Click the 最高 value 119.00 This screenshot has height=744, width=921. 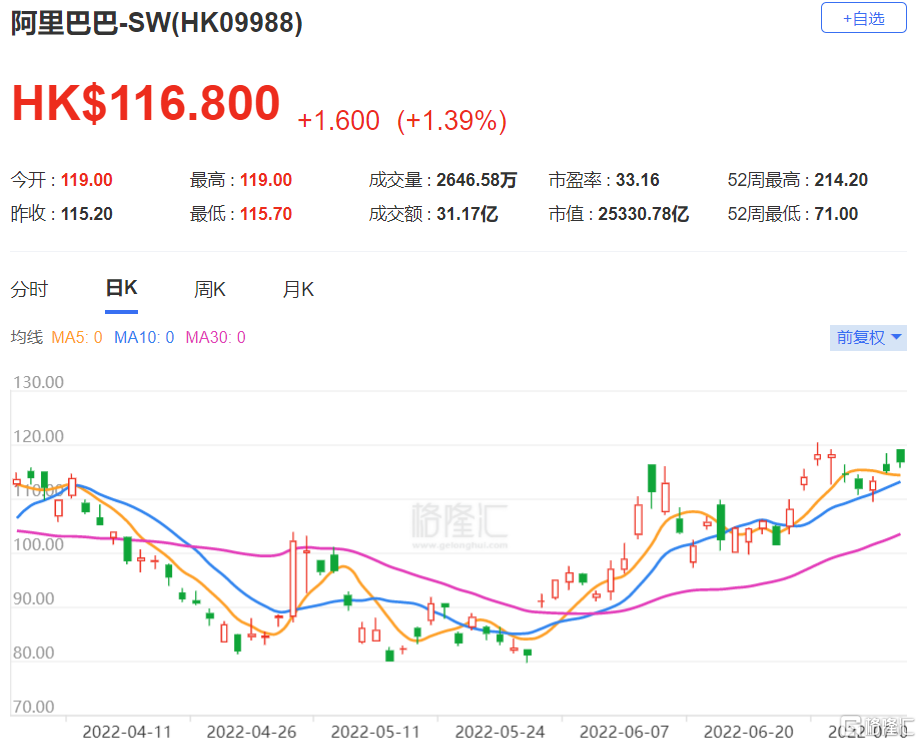pyautogui.click(x=266, y=180)
